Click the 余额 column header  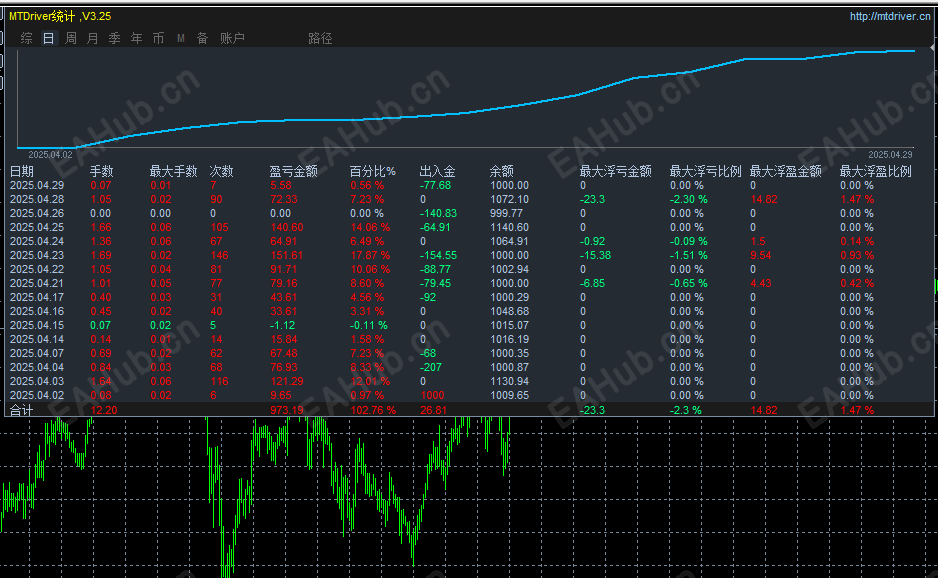(501, 171)
